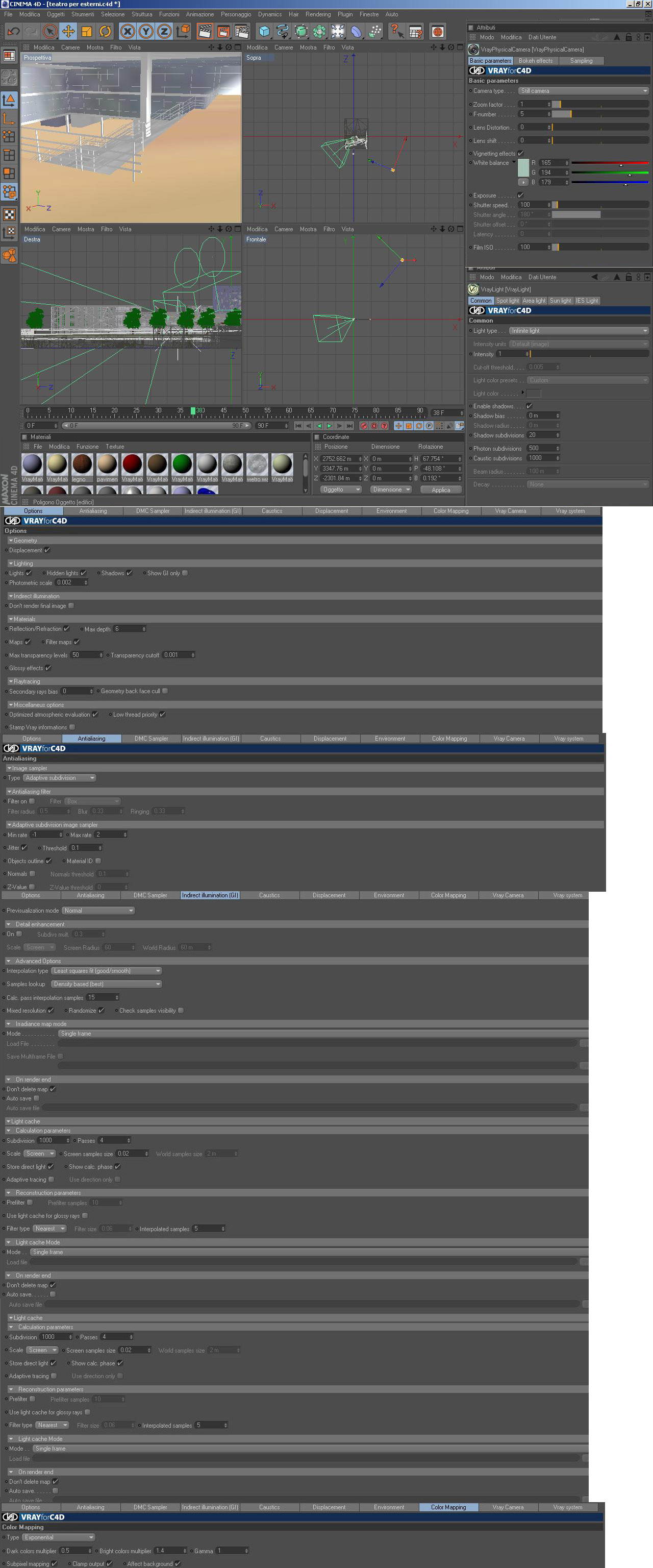653x1568 pixels.
Task: Open the Color Mapping Type Exponential dropdown
Action: point(59,1537)
